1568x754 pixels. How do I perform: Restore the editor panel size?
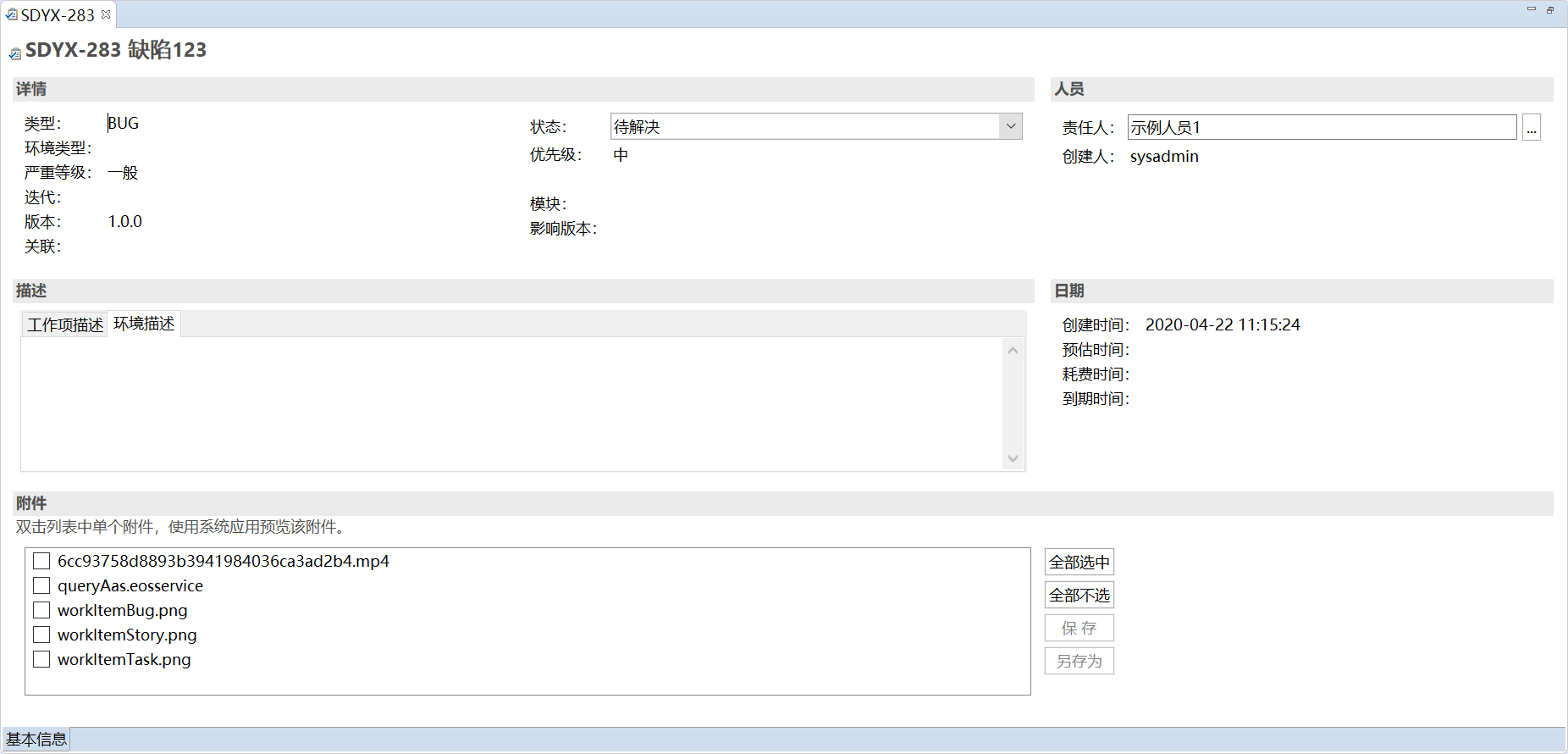(1550, 9)
